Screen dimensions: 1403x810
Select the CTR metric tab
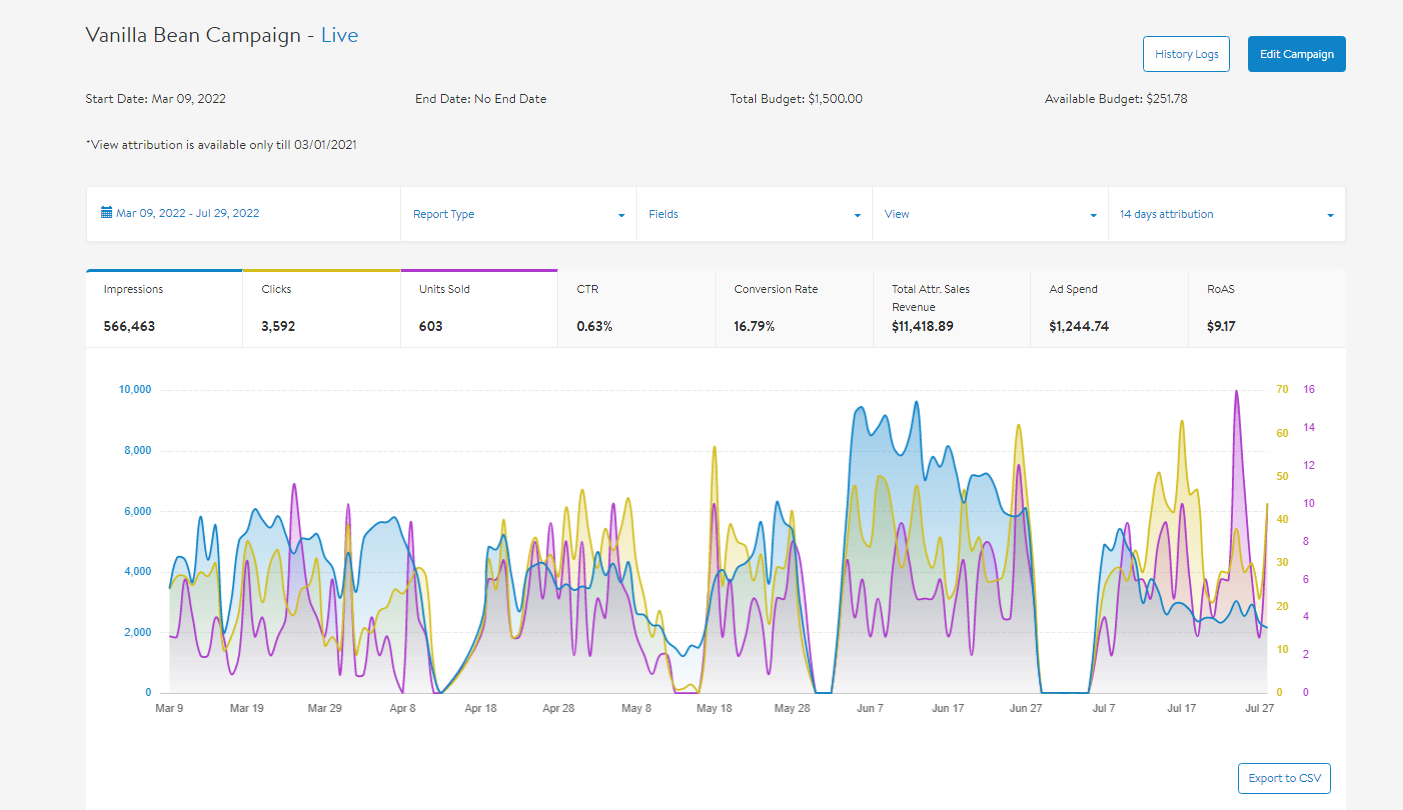pyautogui.click(x=636, y=308)
